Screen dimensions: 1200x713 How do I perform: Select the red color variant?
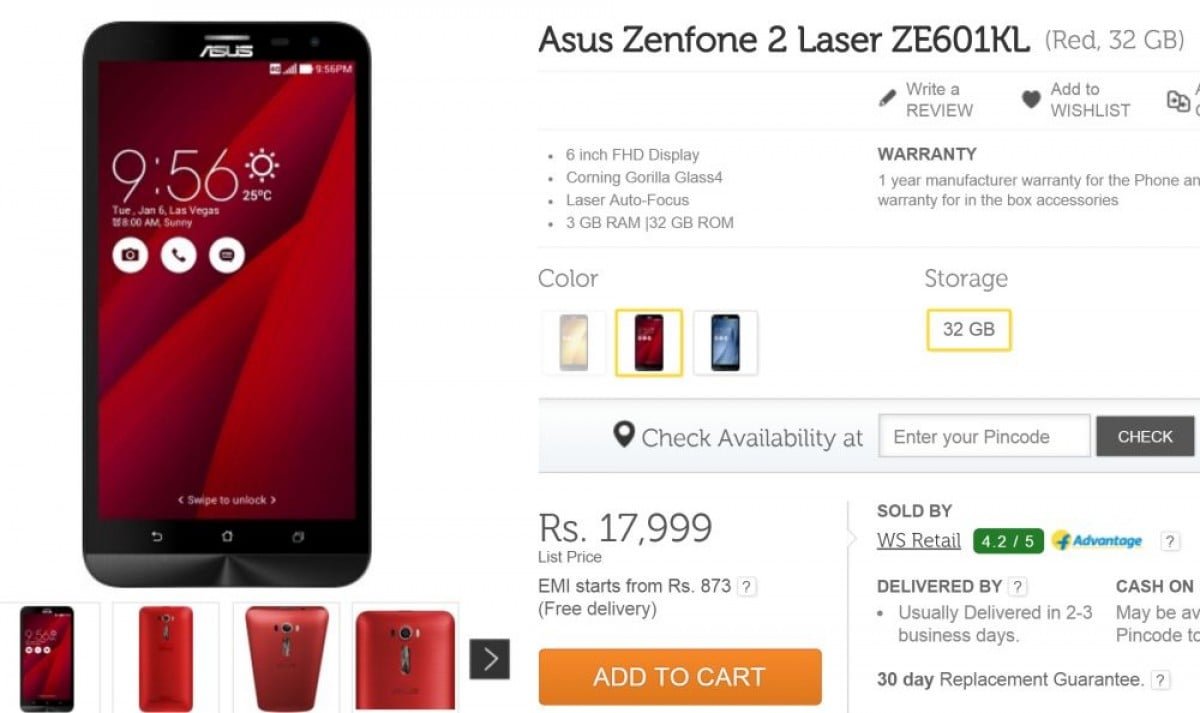[x=649, y=343]
